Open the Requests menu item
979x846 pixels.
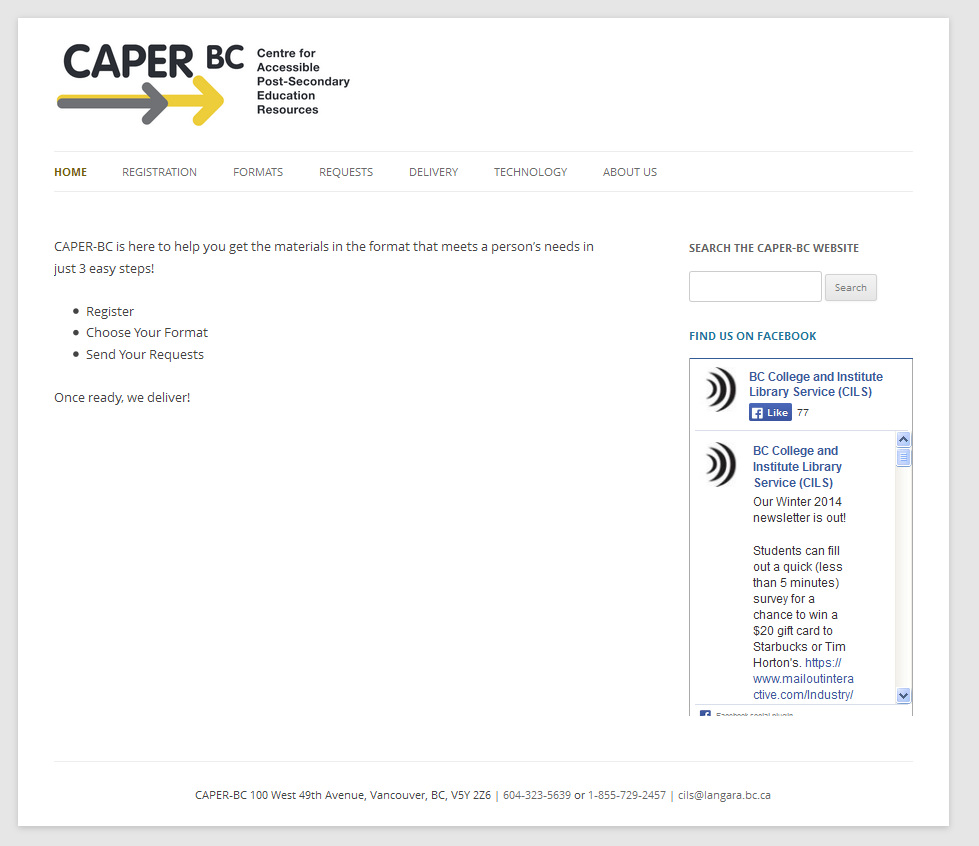pyautogui.click(x=346, y=172)
